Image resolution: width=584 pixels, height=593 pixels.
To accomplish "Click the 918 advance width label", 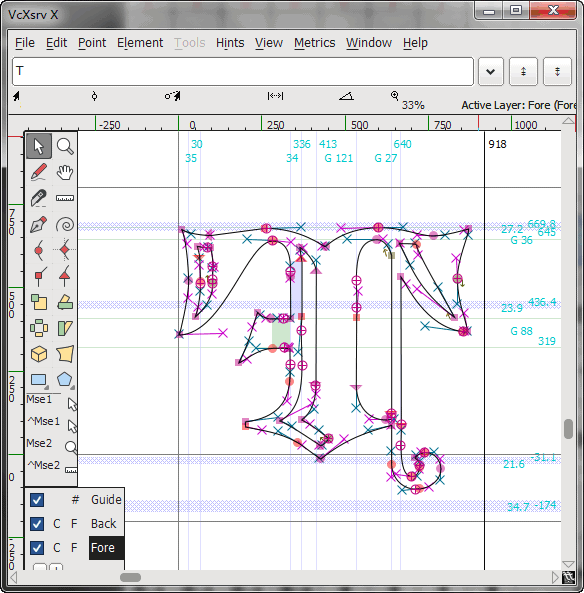I will point(497,144).
